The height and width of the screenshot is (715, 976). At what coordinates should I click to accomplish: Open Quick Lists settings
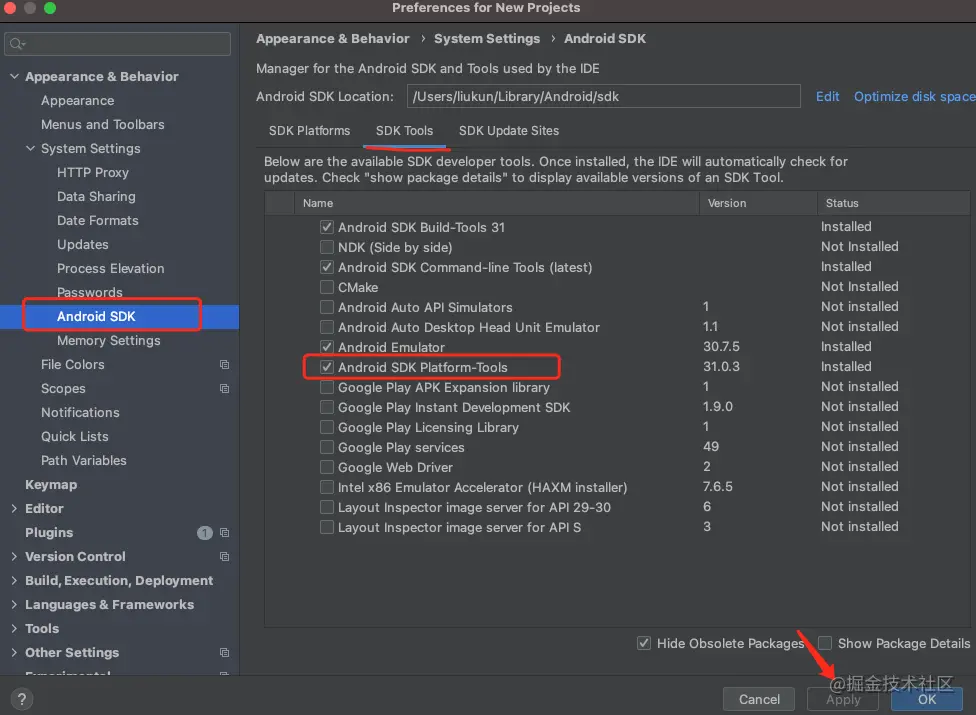[75, 437]
